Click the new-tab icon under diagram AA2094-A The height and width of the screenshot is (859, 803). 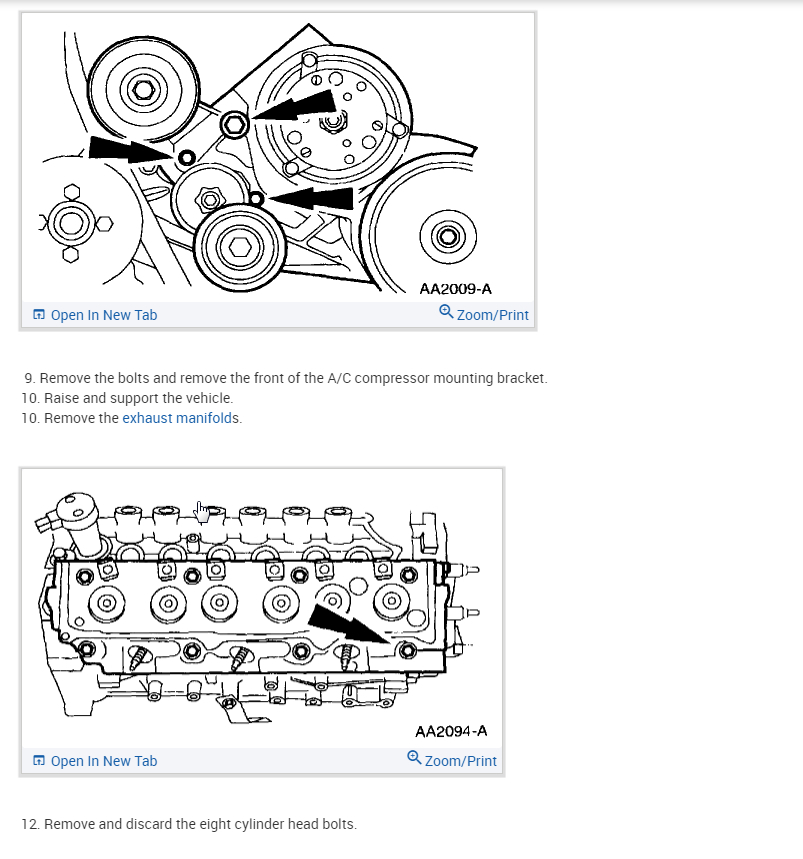[x=39, y=760]
